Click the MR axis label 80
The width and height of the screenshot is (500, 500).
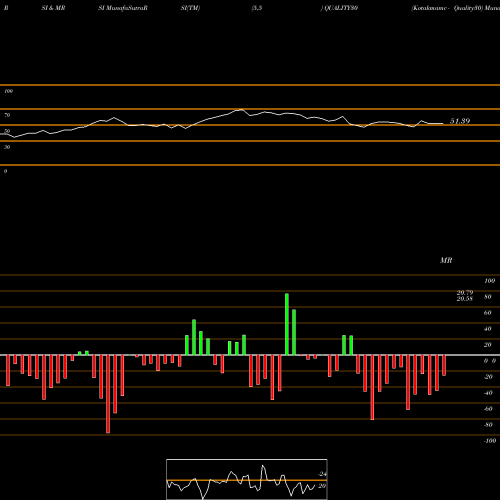488,297
